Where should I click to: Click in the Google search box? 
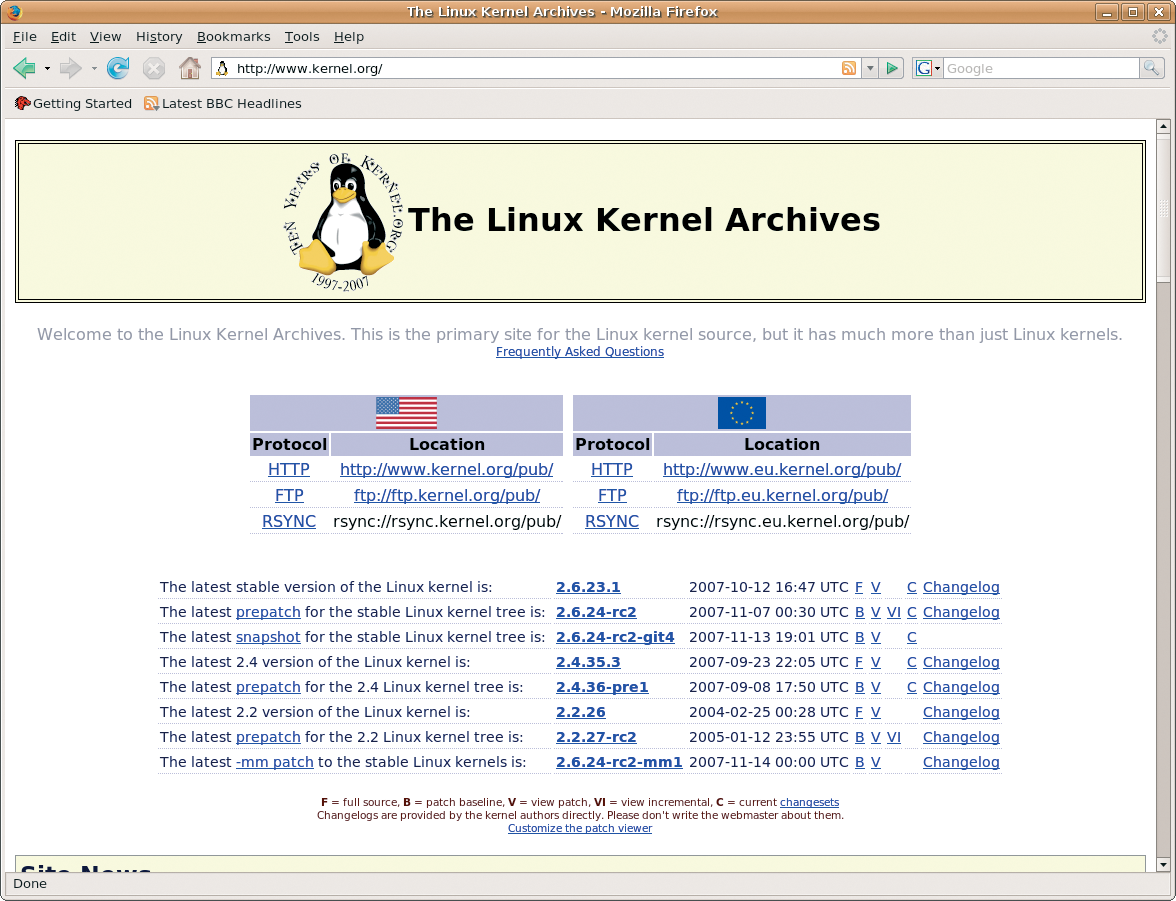[x=1041, y=68]
